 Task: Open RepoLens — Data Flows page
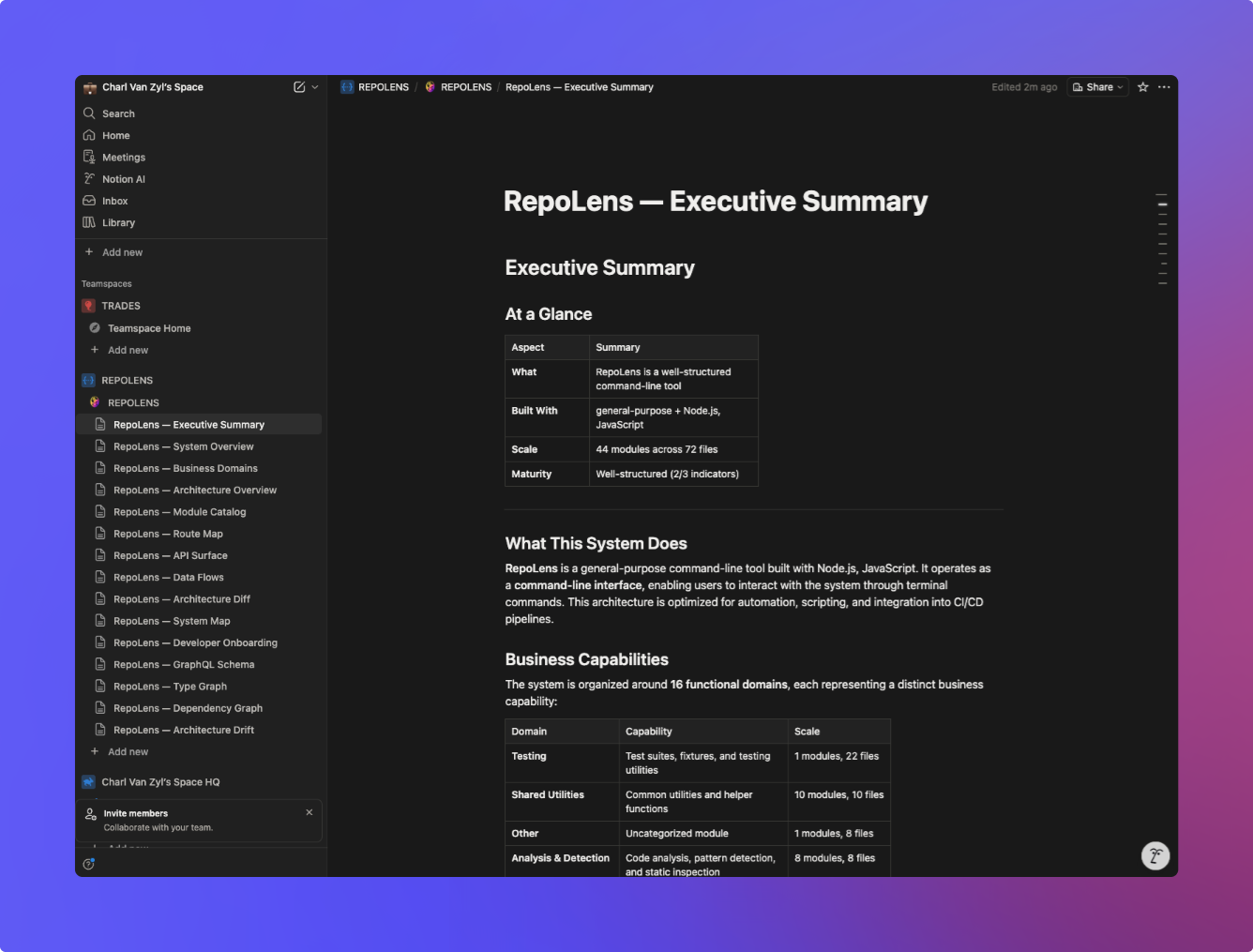click(201, 577)
